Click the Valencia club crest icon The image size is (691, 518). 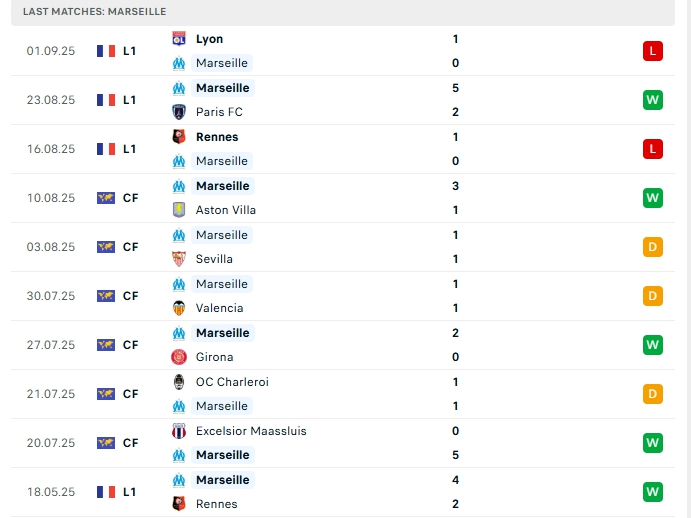point(179,308)
